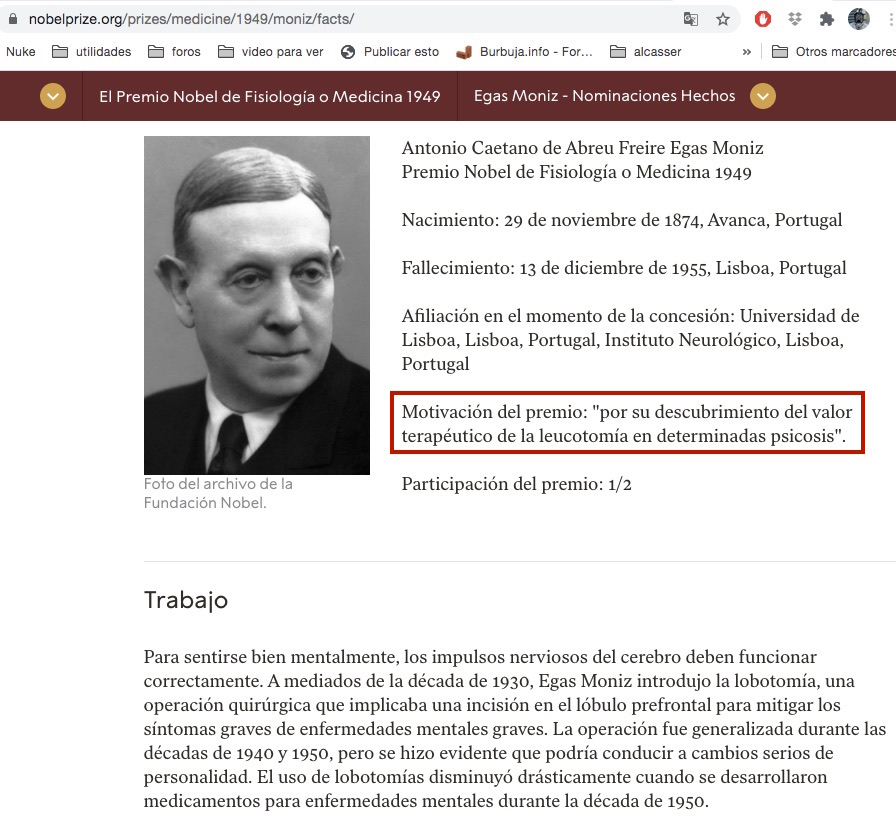View site security lock information
The width and height of the screenshot is (896, 830).
pyautogui.click(x=13, y=19)
